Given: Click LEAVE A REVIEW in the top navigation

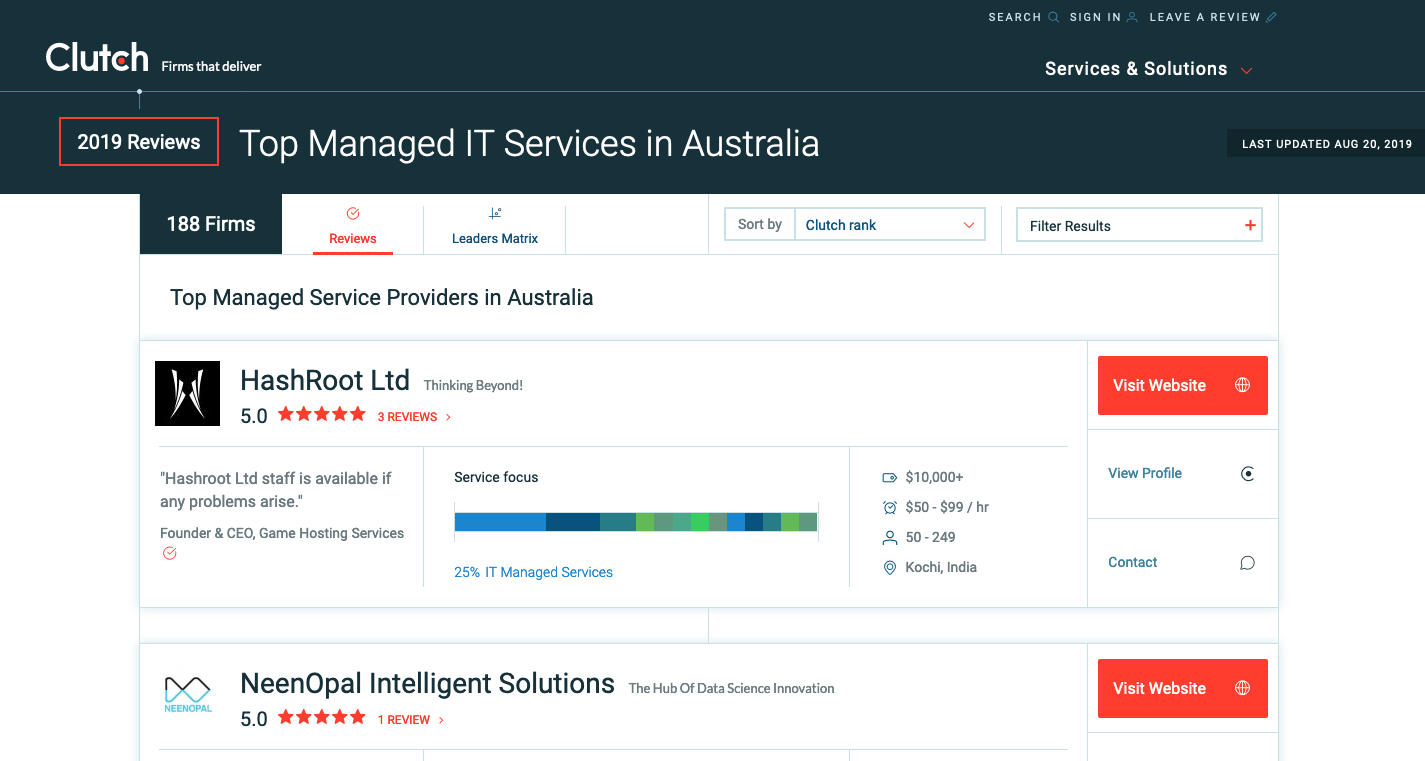Looking at the screenshot, I should [x=1205, y=17].
